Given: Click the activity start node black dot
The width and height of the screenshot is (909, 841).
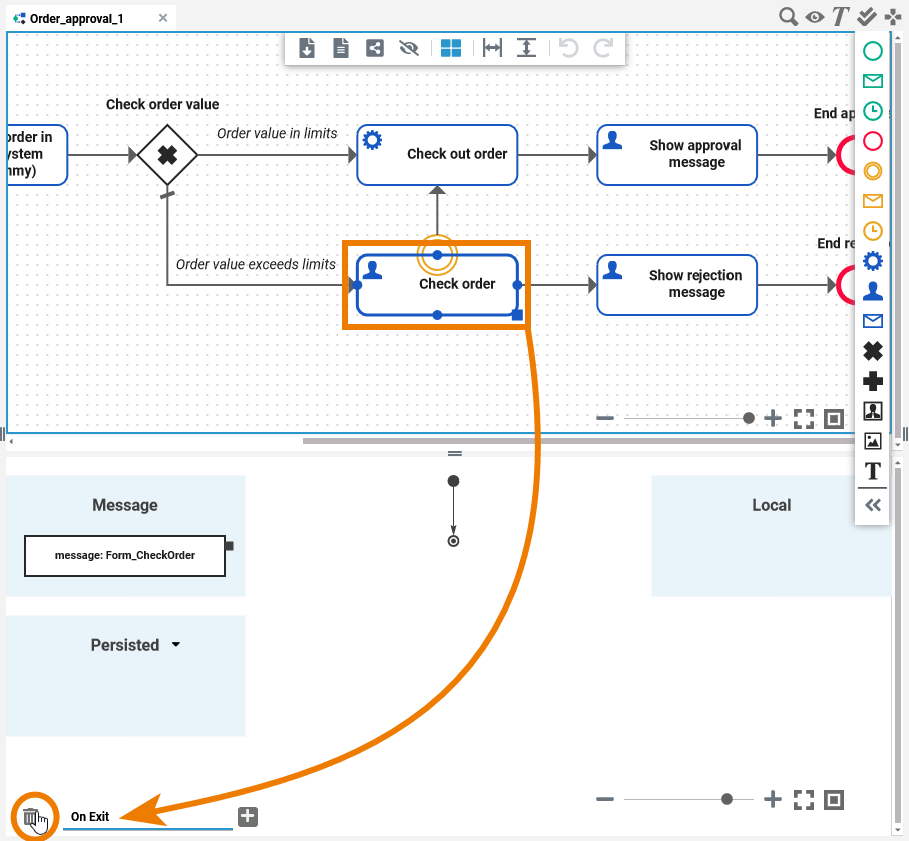Looking at the screenshot, I should [x=453, y=481].
